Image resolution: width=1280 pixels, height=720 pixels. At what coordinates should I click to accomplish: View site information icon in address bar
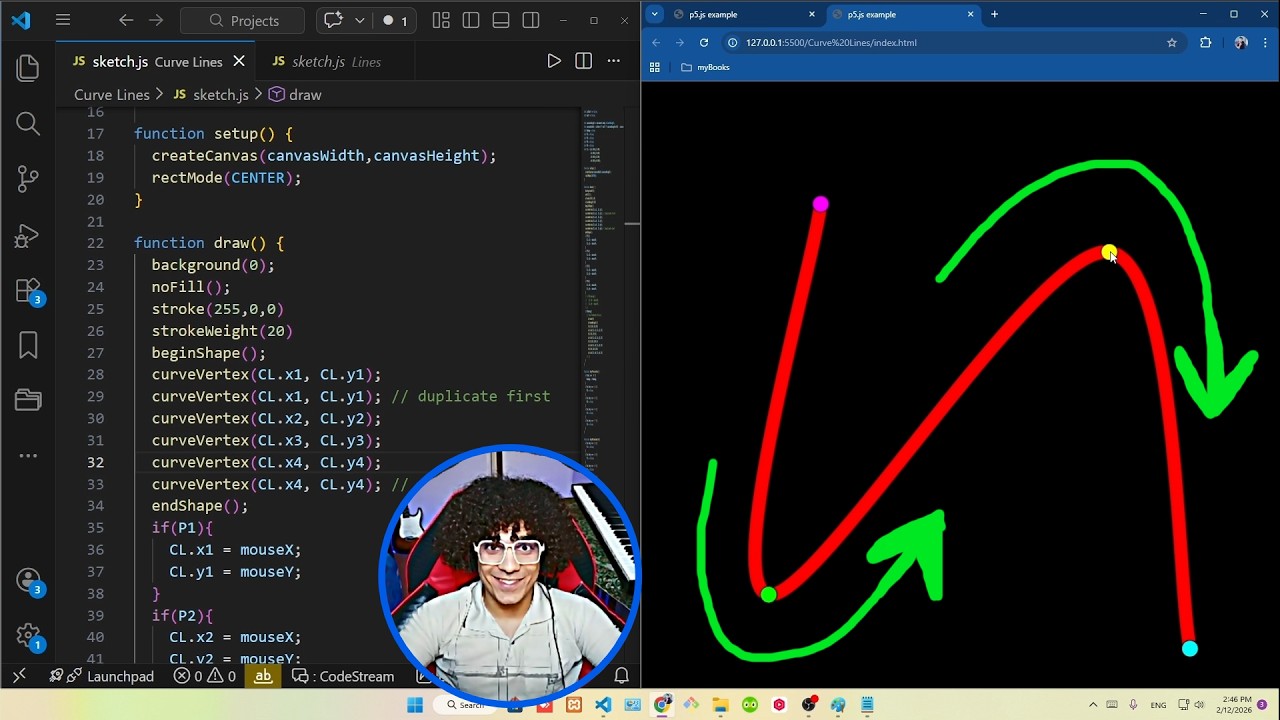click(732, 42)
